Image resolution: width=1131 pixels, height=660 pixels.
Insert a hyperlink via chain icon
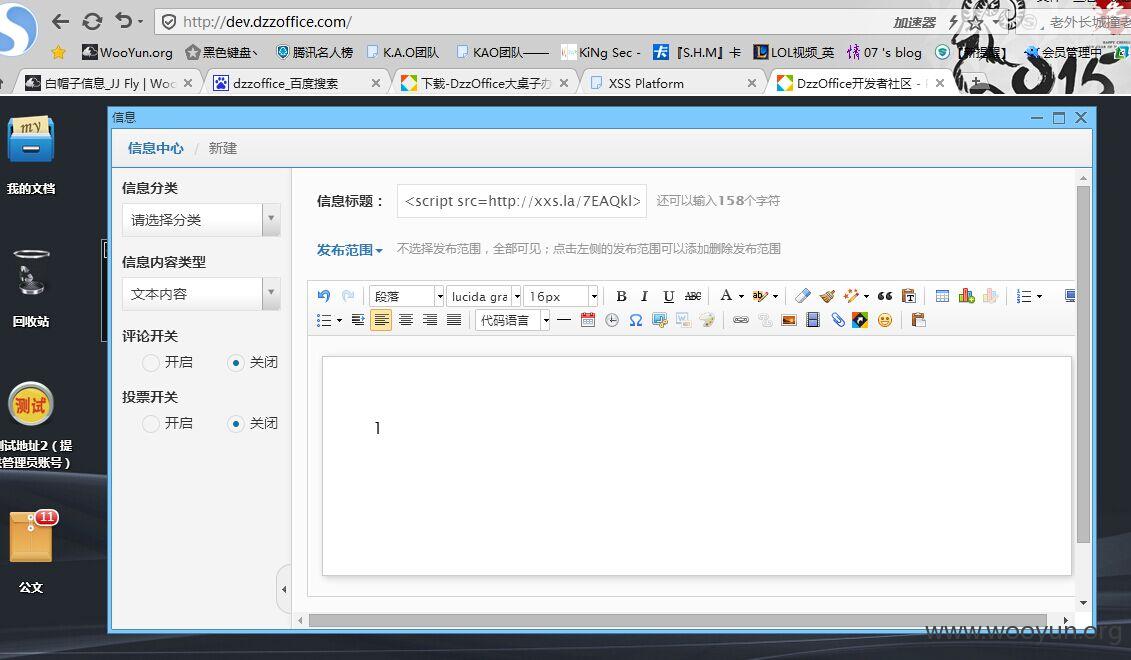[x=741, y=320]
